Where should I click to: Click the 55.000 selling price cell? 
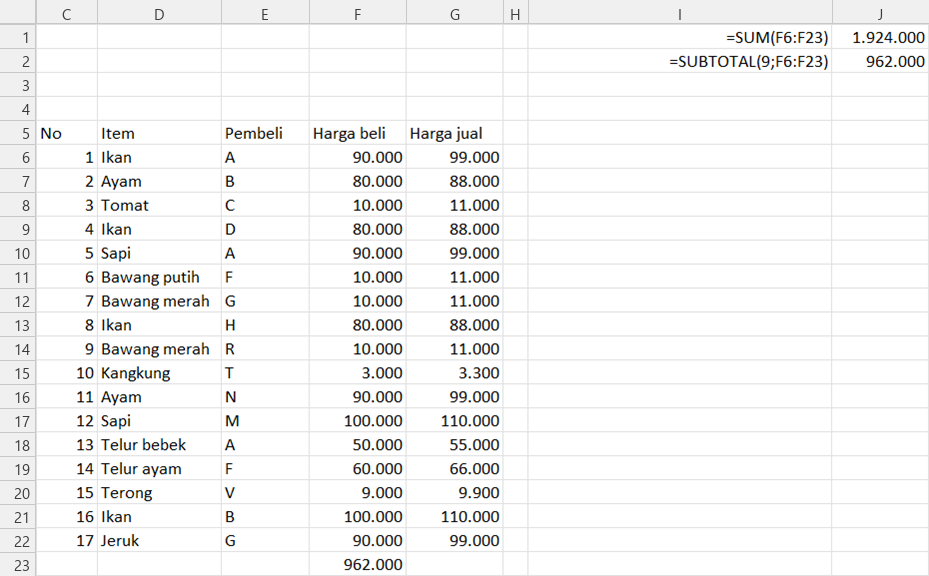pos(454,444)
